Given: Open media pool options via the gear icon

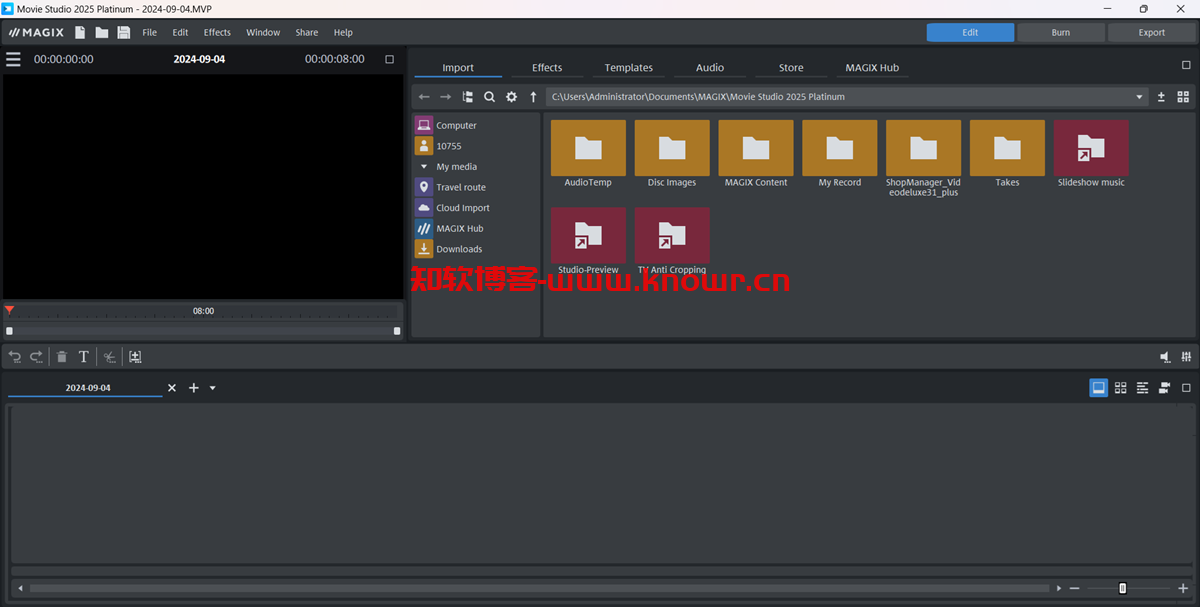Looking at the screenshot, I should pyautogui.click(x=511, y=97).
